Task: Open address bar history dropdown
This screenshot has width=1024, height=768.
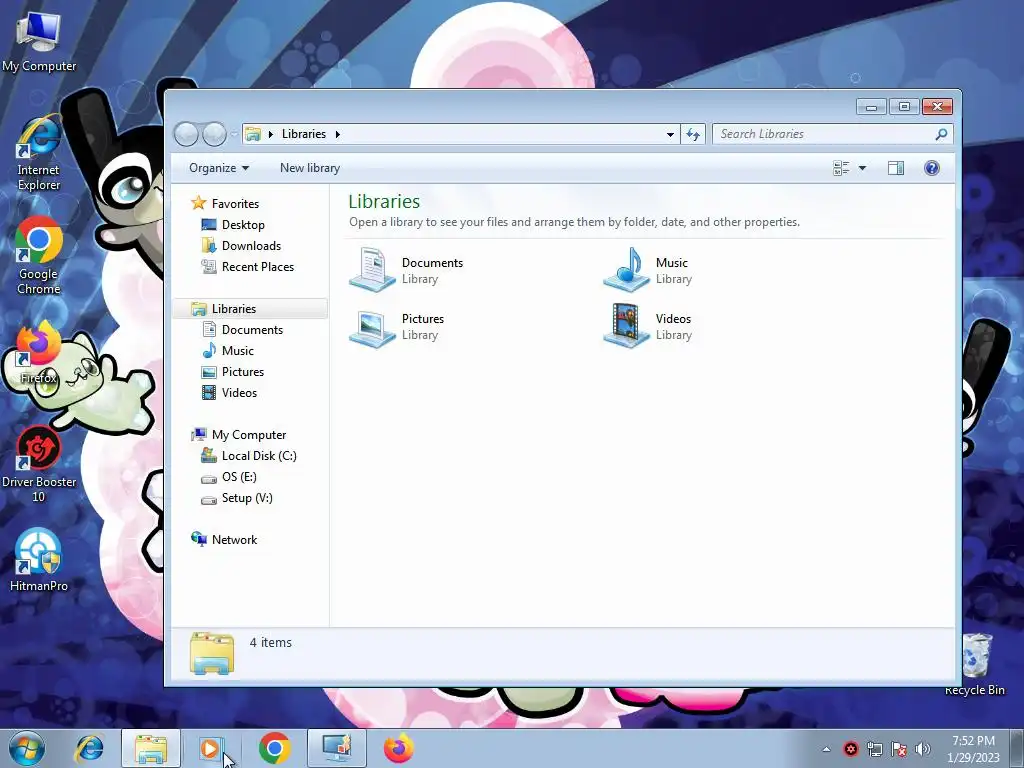Action: click(x=670, y=134)
